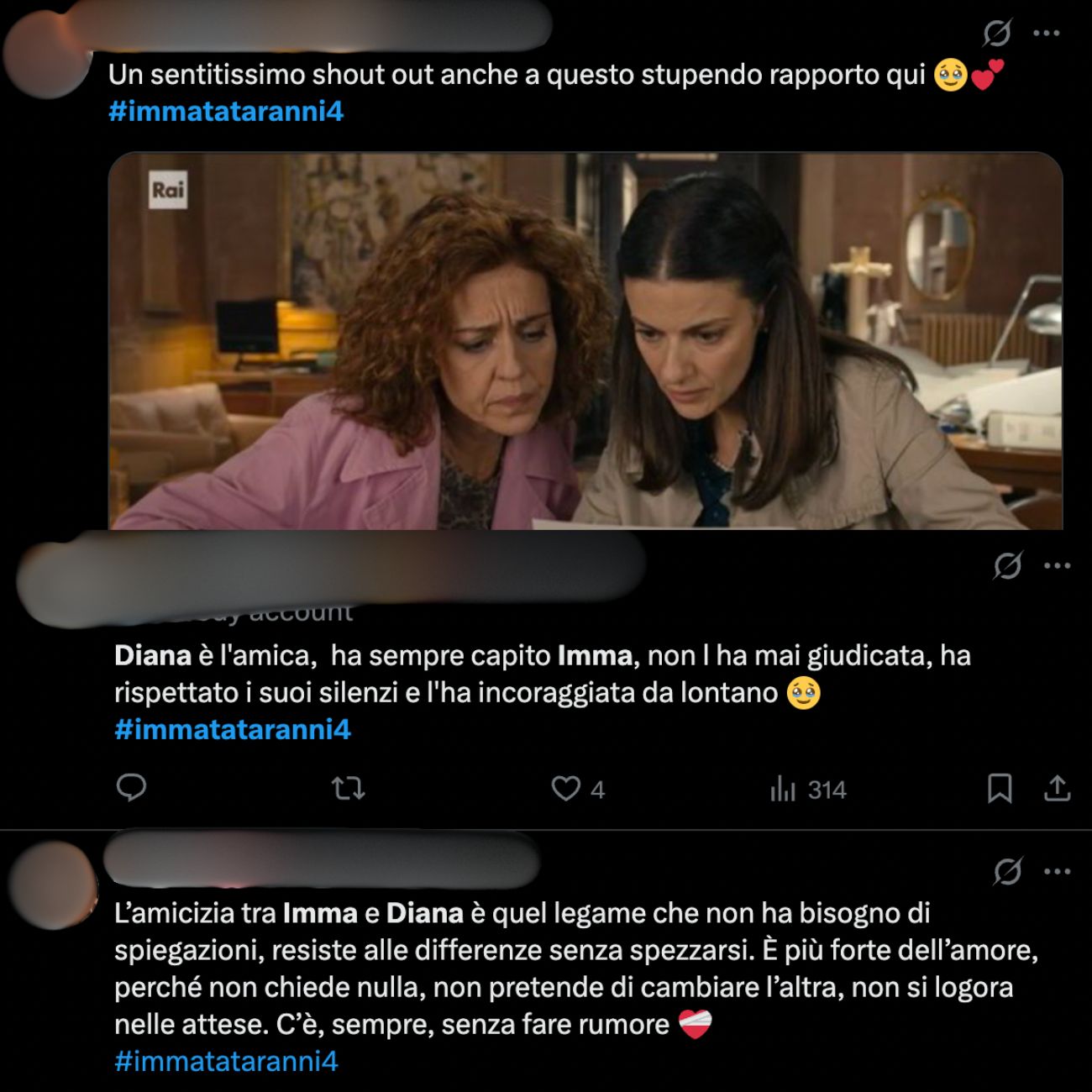Open #immatataranni4 hashtag in bottom tweet
This screenshot has width=1092, height=1092.
coord(226,1061)
